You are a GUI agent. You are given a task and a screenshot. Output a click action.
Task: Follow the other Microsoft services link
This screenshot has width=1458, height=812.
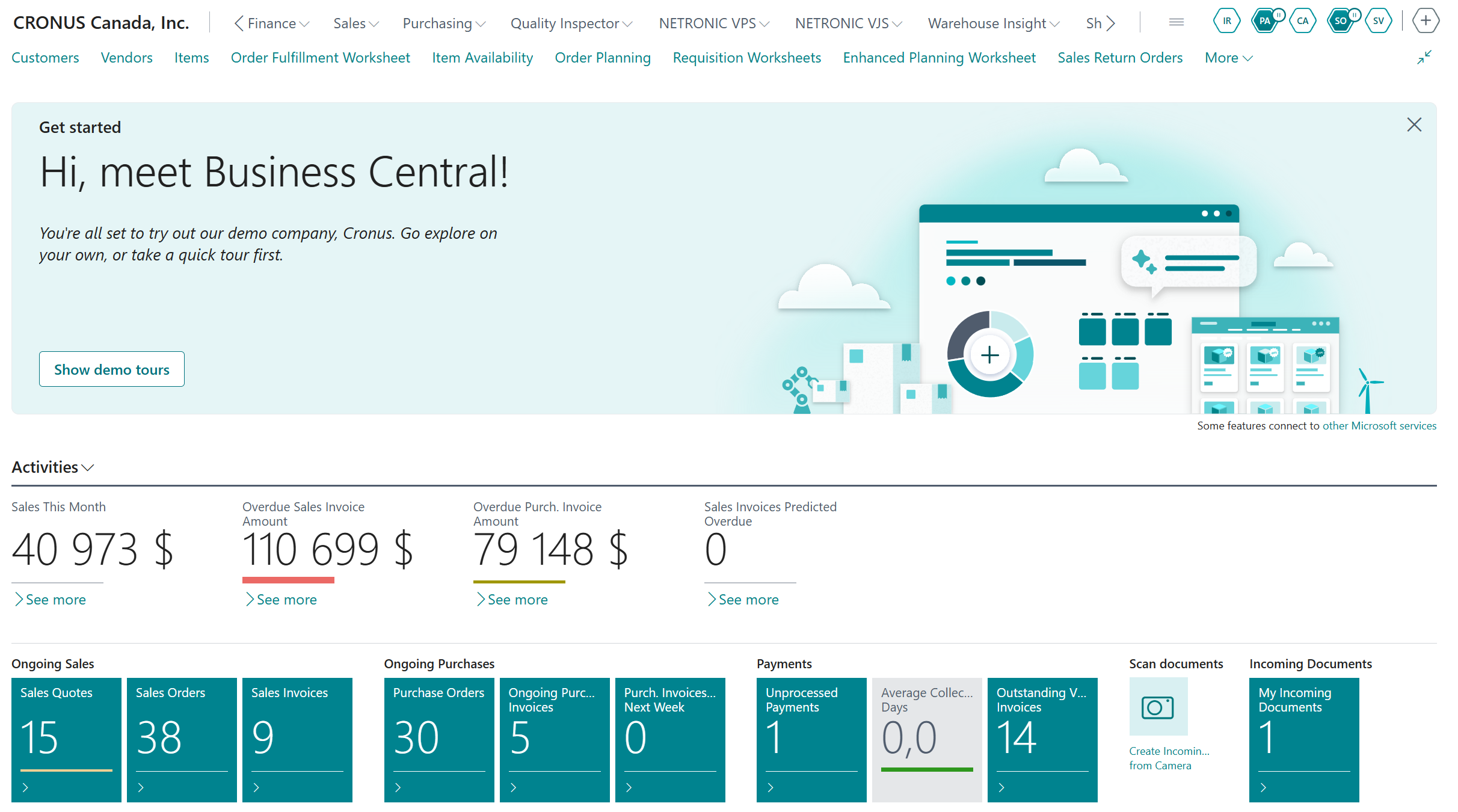[1379, 426]
